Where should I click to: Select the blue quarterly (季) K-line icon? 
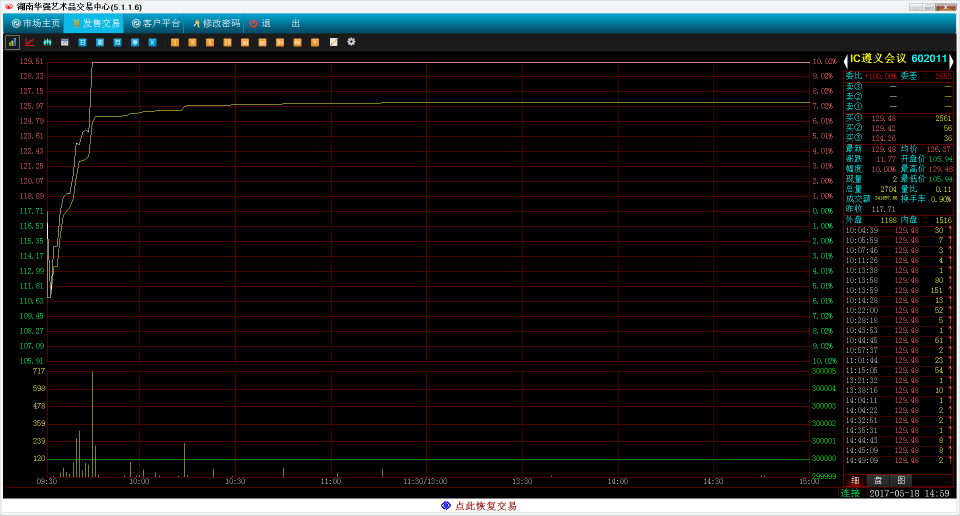click(x=135, y=42)
